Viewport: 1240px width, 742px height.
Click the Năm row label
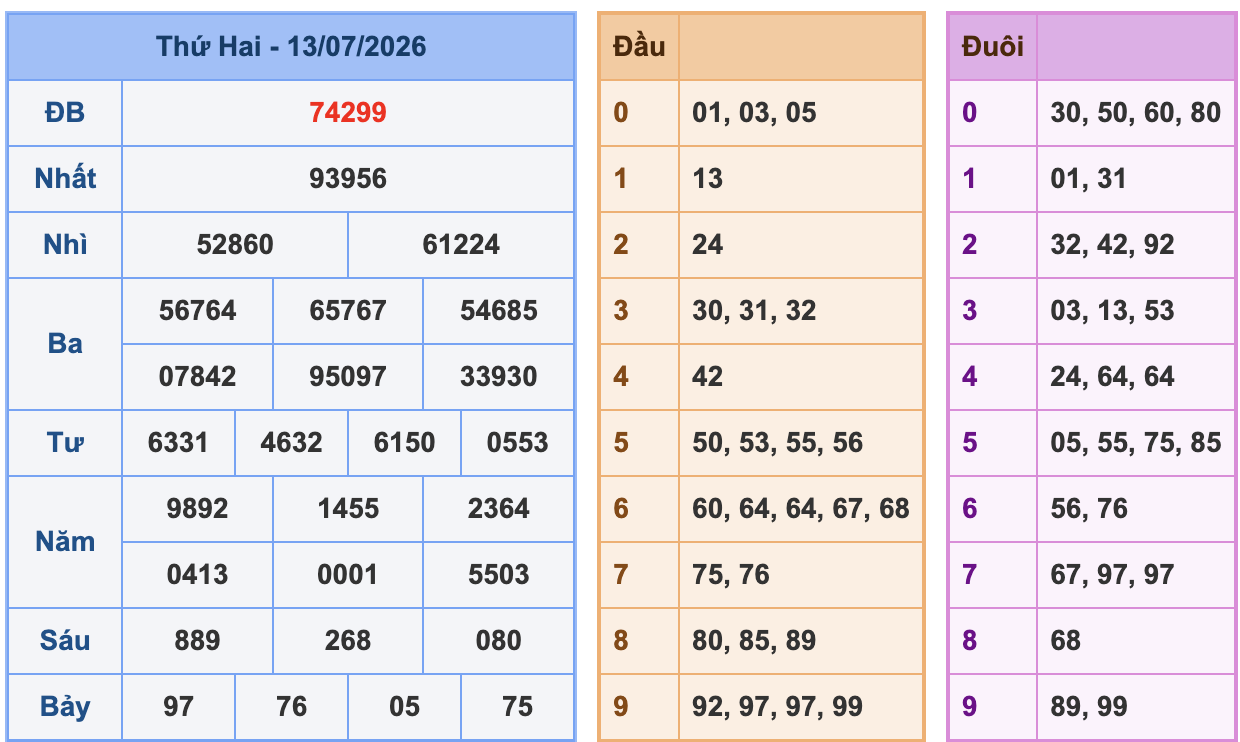(65, 542)
